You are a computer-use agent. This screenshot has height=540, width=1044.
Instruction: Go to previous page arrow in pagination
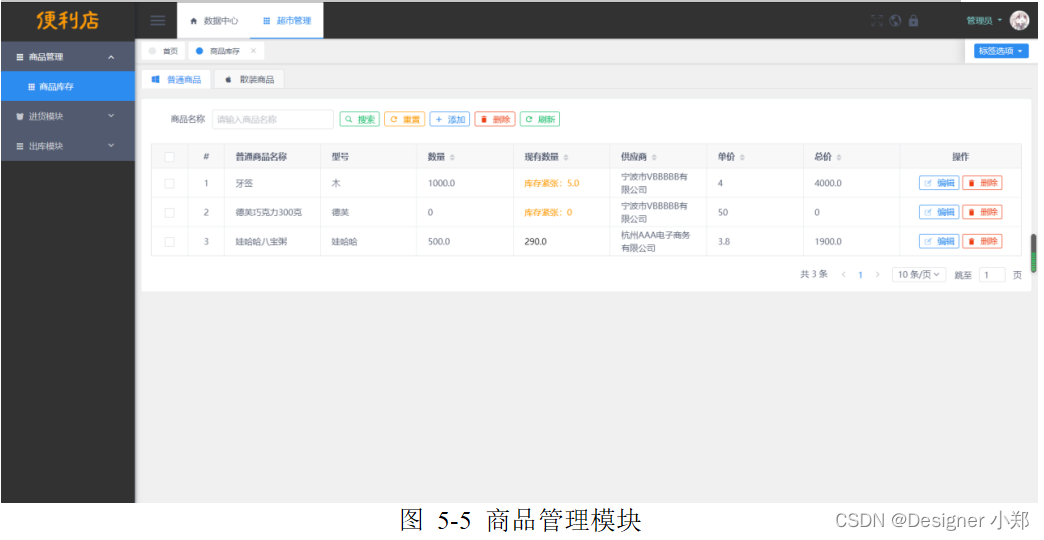click(844, 274)
